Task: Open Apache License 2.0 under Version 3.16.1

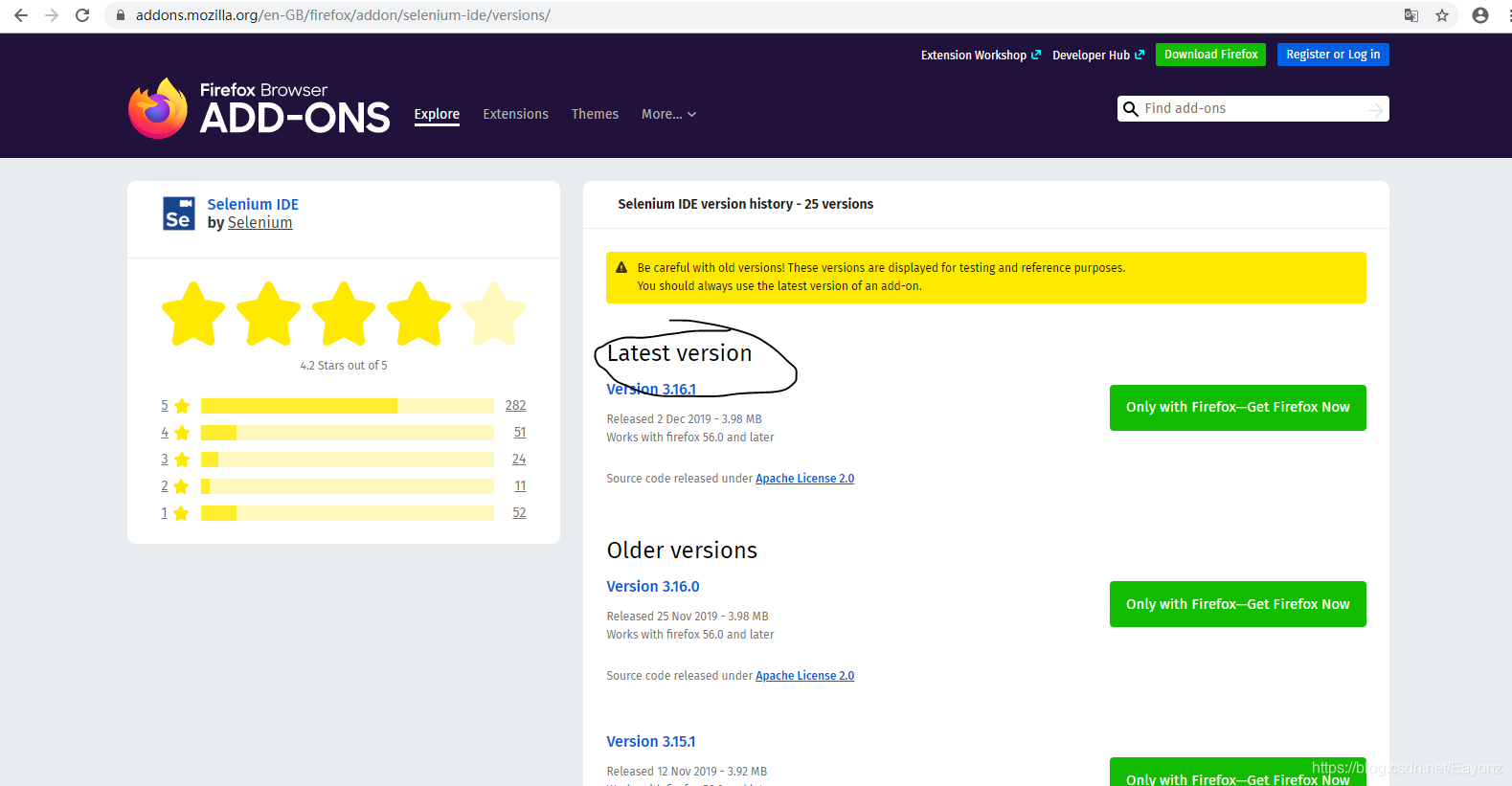Action: (x=804, y=479)
